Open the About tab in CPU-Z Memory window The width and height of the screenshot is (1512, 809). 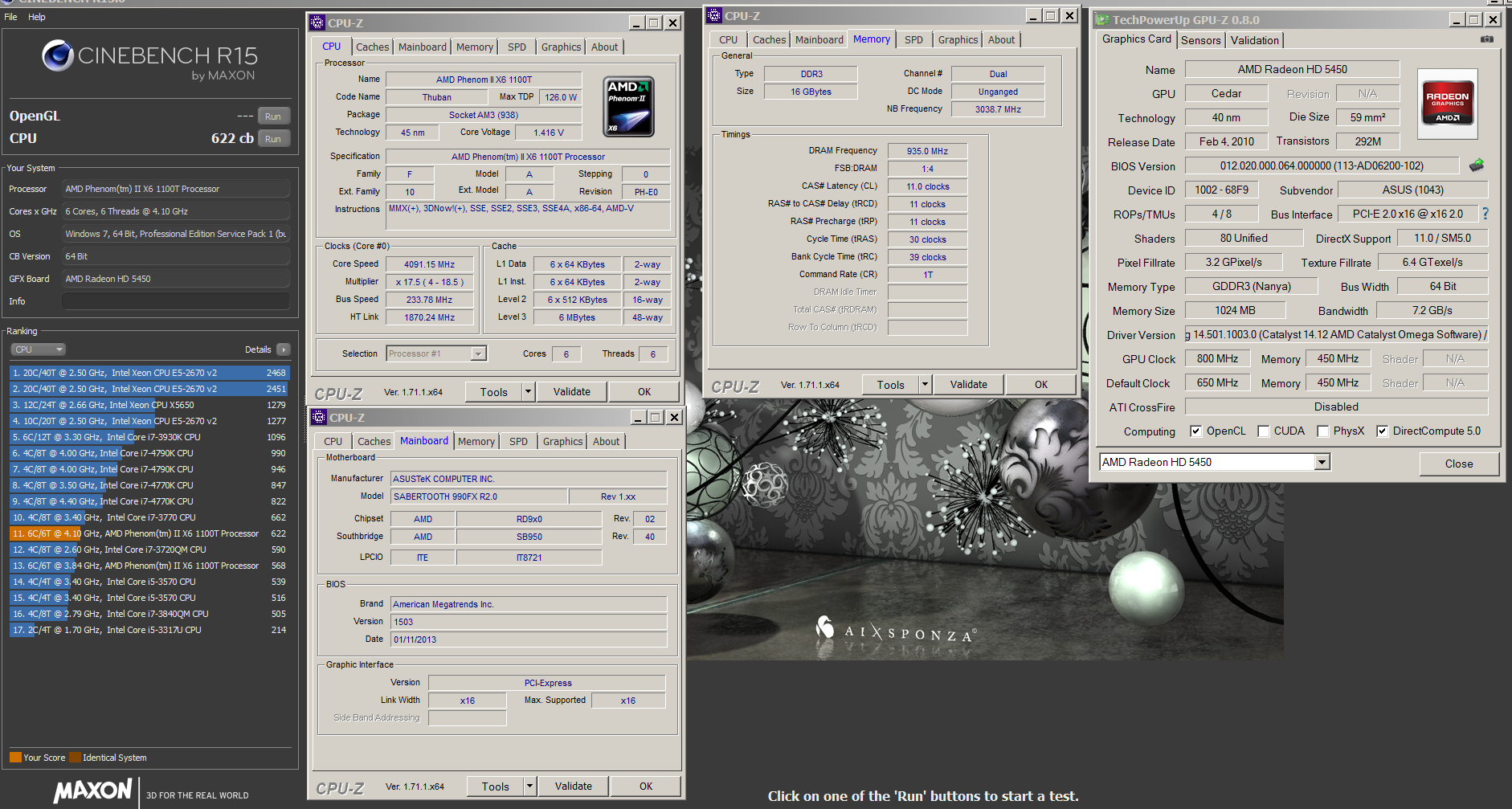[x=1002, y=39]
